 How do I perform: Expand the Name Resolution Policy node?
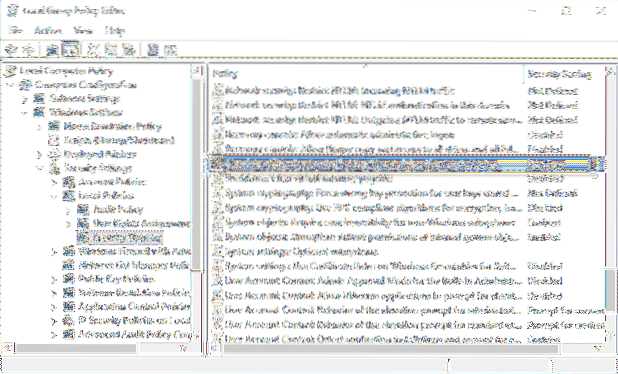click(39, 127)
